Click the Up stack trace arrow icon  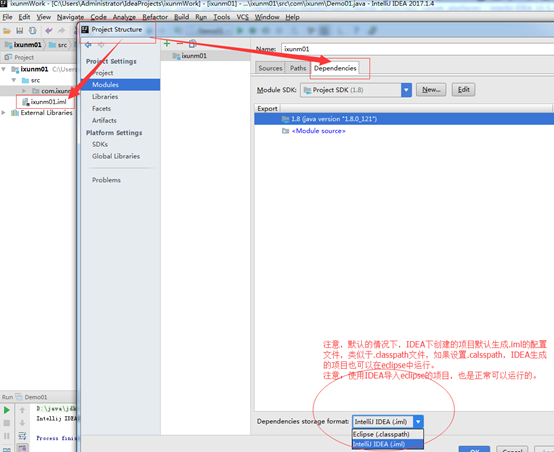22,410
